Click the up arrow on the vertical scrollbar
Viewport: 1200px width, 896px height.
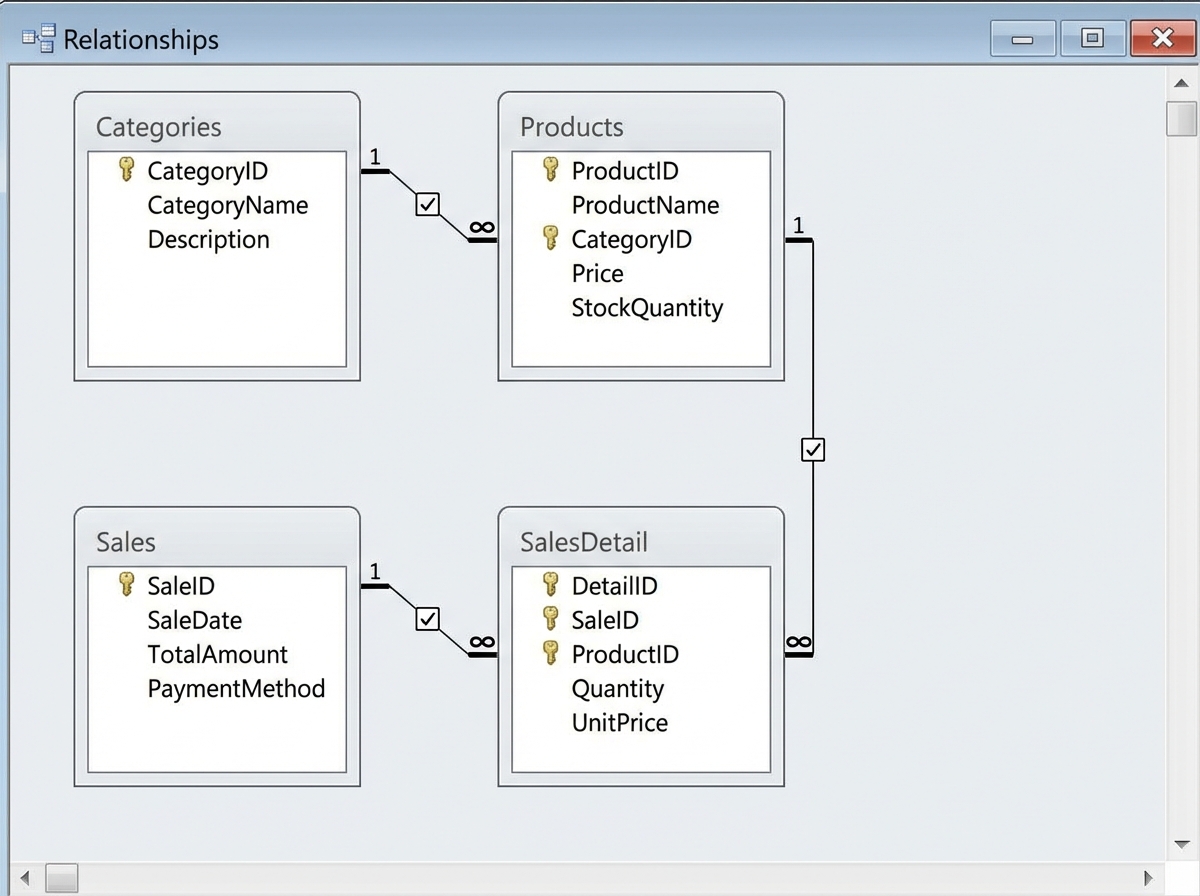(x=1183, y=83)
